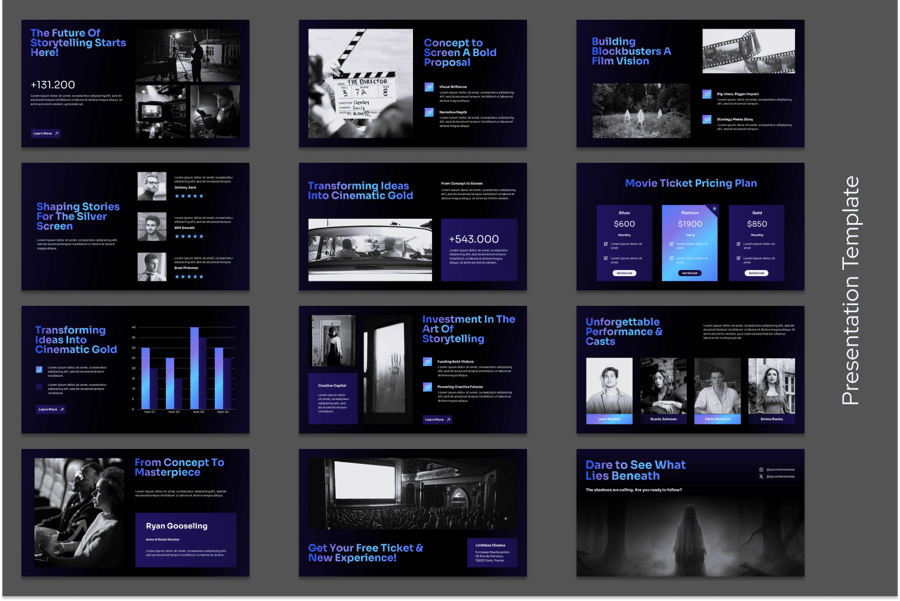The height and width of the screenshot is (601, 900).
Task: Toggle second checkbox in Gold plan
Action: coord(739,258)
